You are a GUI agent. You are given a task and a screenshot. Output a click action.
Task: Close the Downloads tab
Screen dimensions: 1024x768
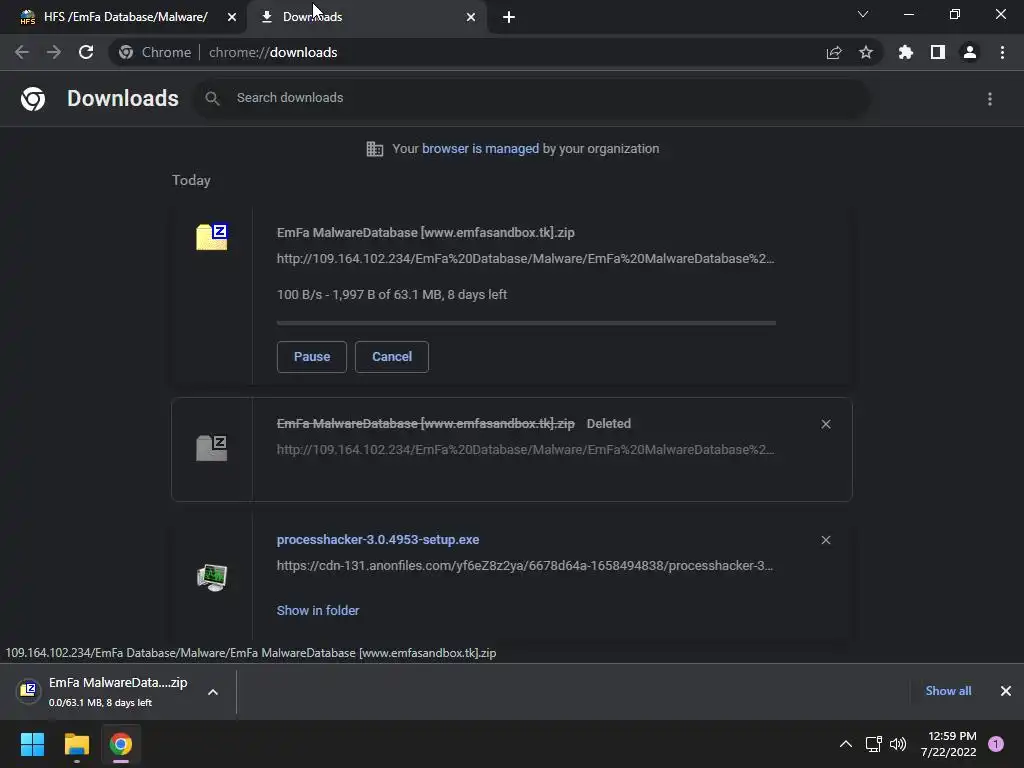[x=471, y=17]
